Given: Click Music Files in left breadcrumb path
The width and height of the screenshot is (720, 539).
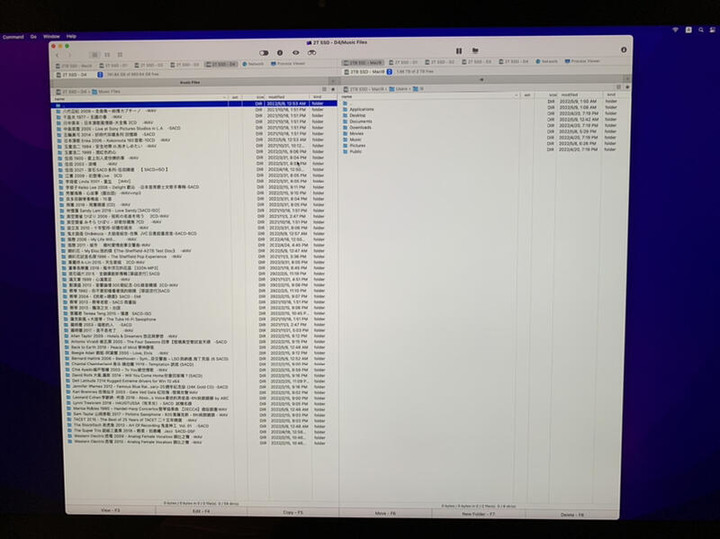Looking at the screenshot, I should [x=106, y=92].
